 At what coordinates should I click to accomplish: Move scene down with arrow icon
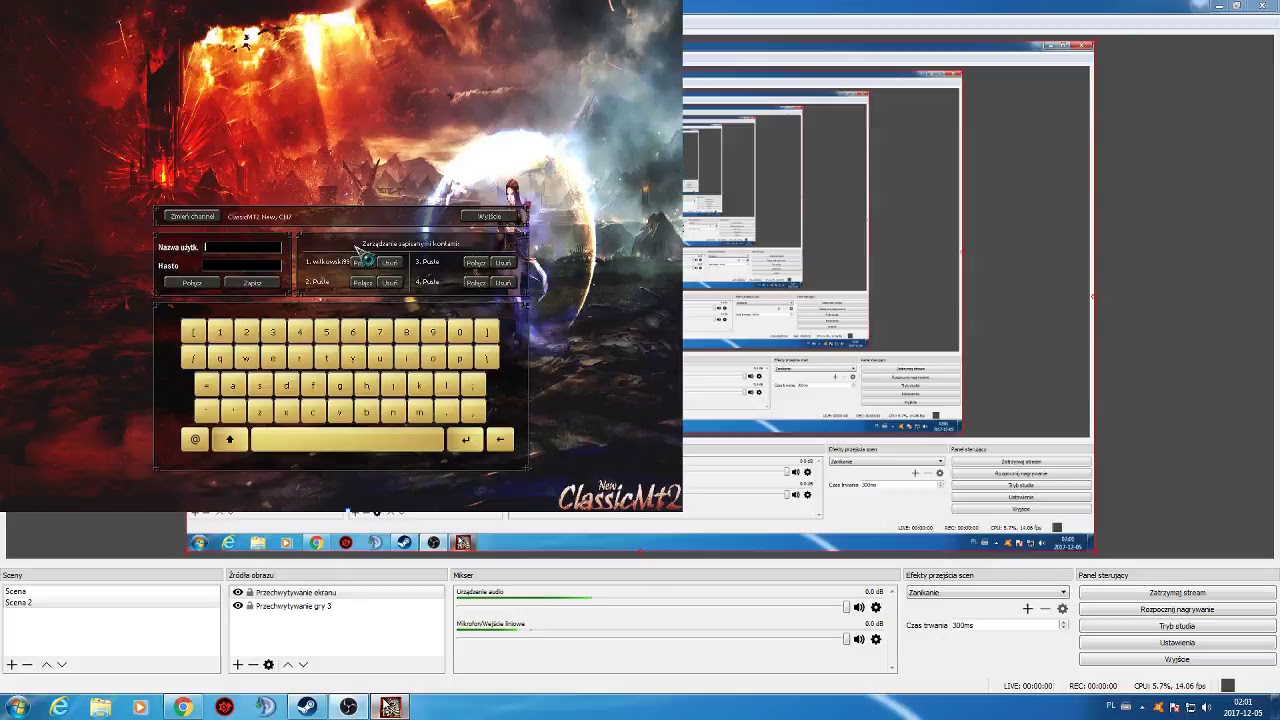(x=62, y=664)
